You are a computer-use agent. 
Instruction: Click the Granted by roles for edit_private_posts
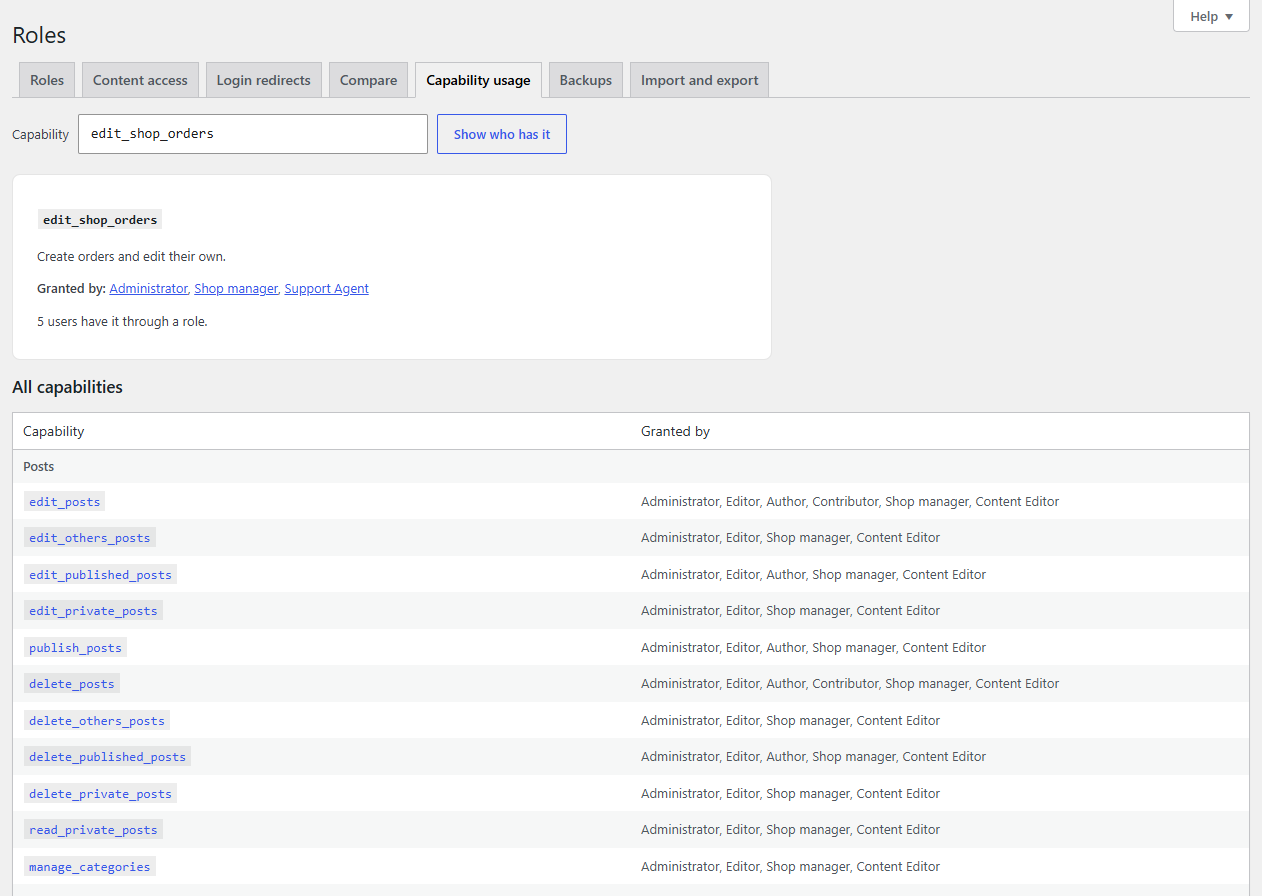click(790, 610)
